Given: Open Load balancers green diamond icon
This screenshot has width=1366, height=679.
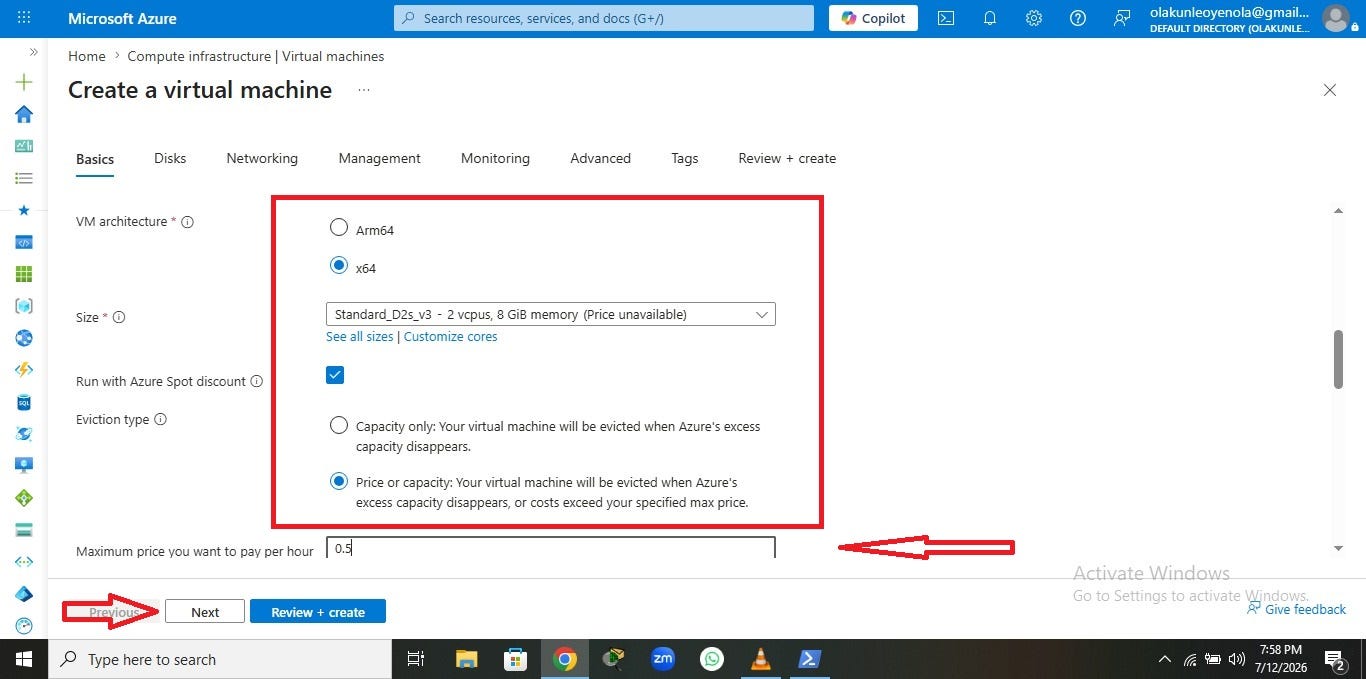Looking at the screenshot, I should click(x=24, y=498).
